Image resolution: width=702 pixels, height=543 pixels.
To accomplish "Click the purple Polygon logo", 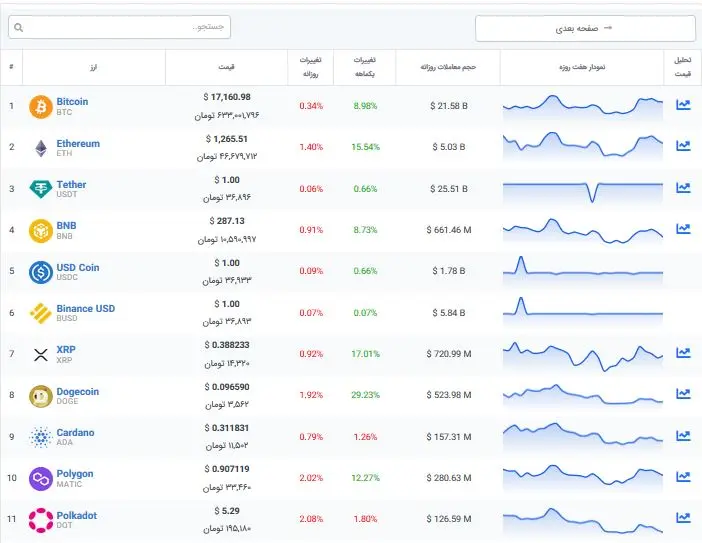I will tap(41, 479).
